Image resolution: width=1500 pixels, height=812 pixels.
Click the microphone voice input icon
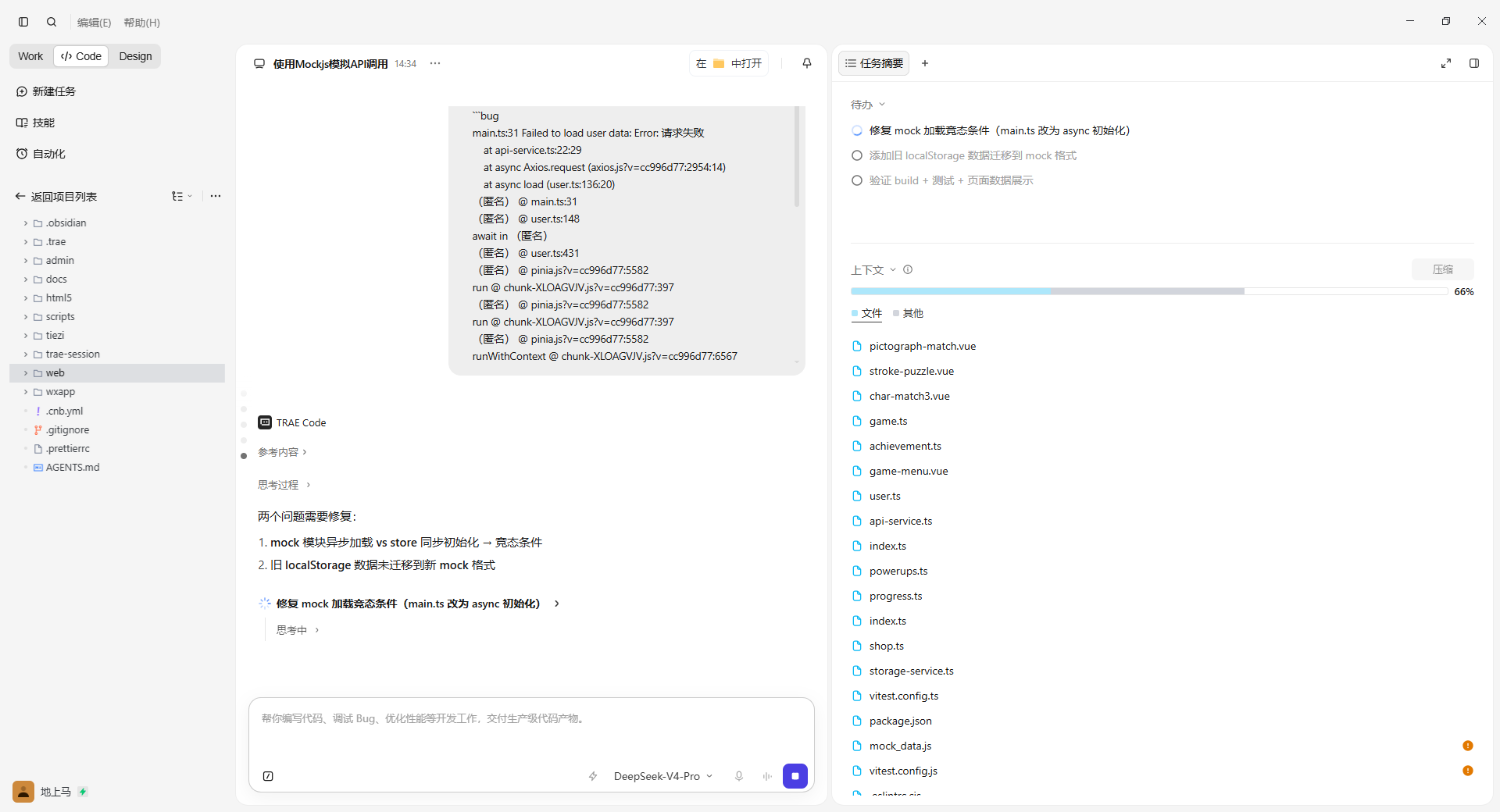[738, 776]
